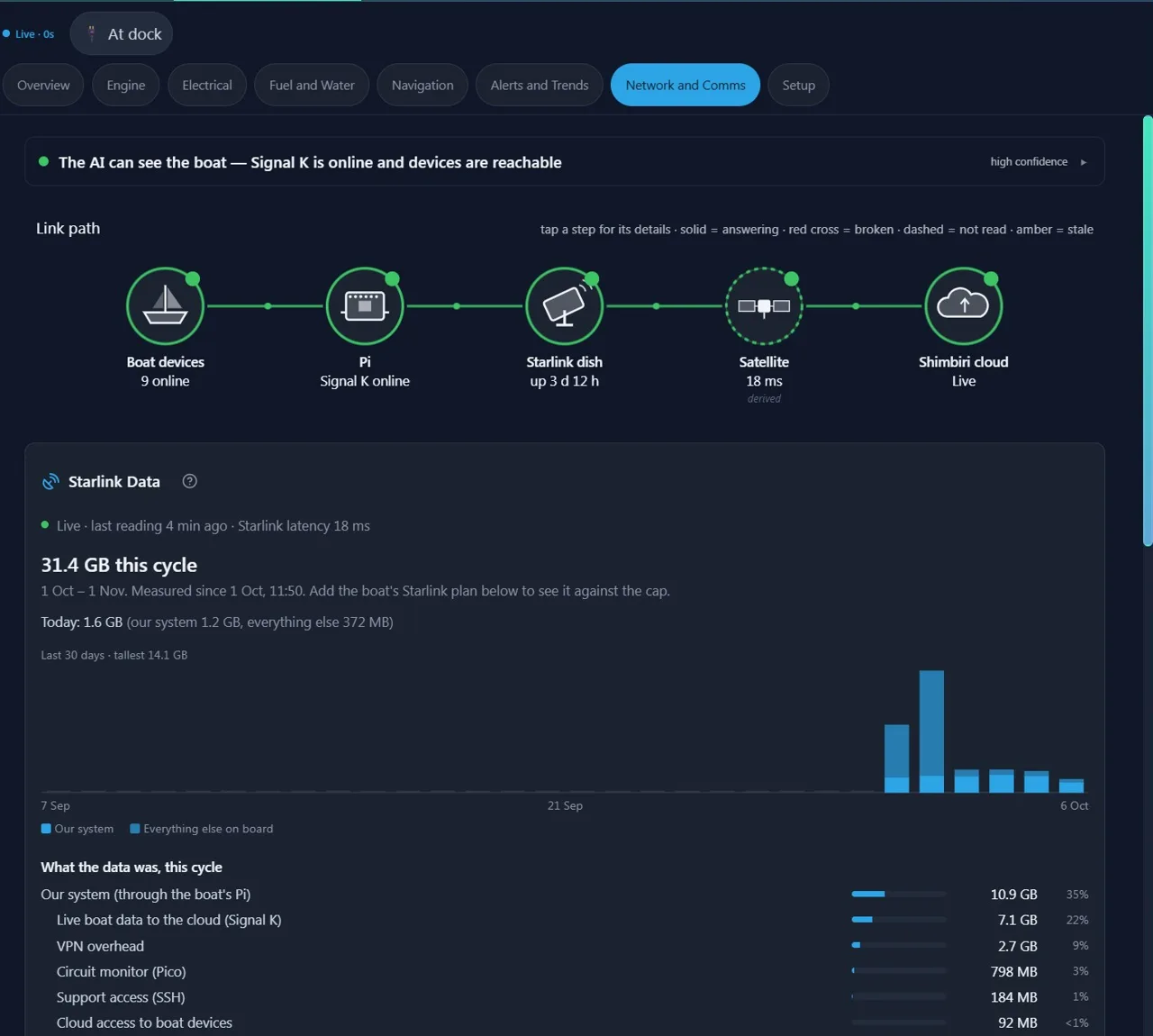Click the Starlink Data help icon

tap(189, 481)
